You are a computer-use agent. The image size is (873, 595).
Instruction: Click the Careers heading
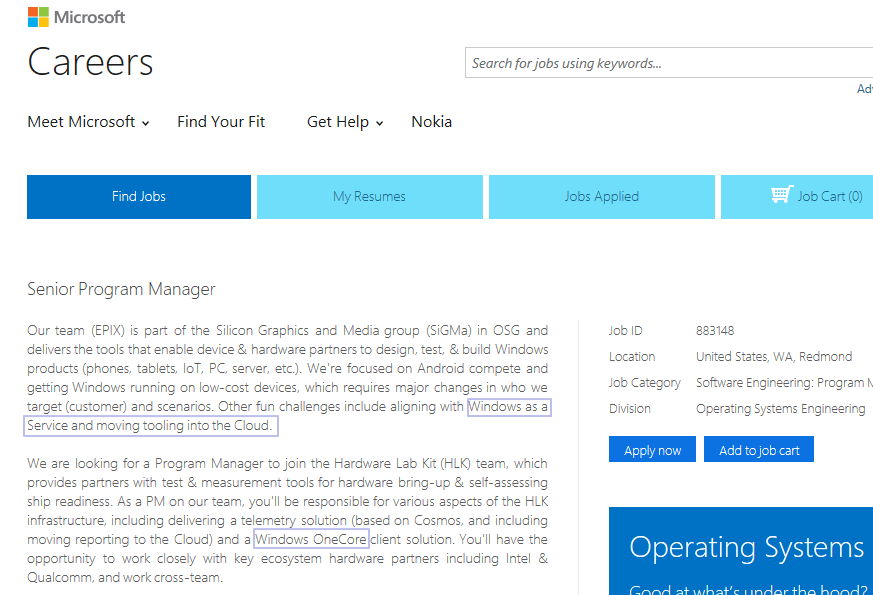click(x=90, y=62)
